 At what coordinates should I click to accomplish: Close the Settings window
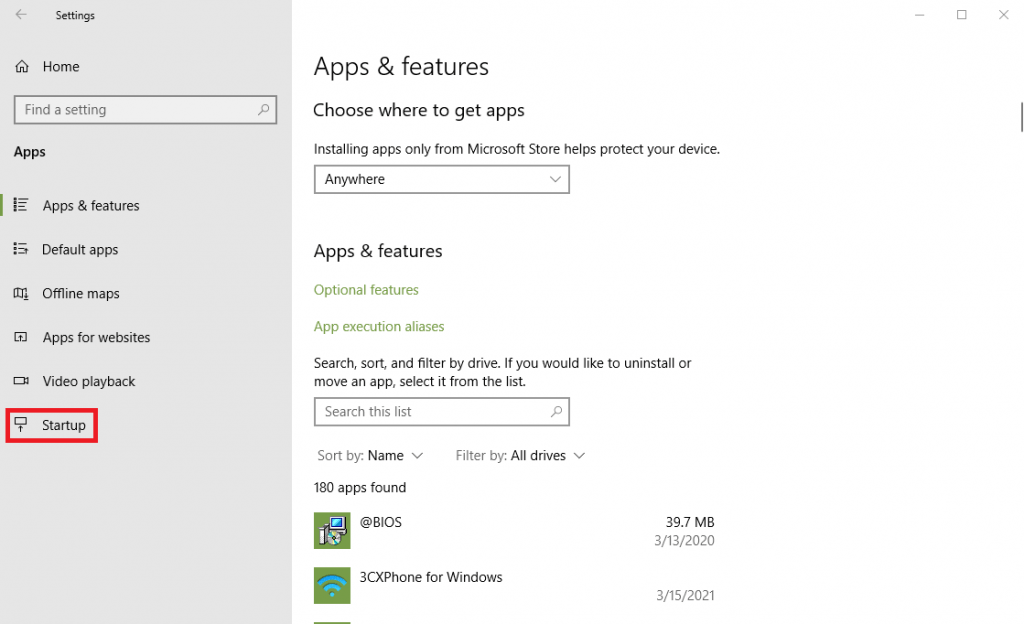coord(1004,14)
